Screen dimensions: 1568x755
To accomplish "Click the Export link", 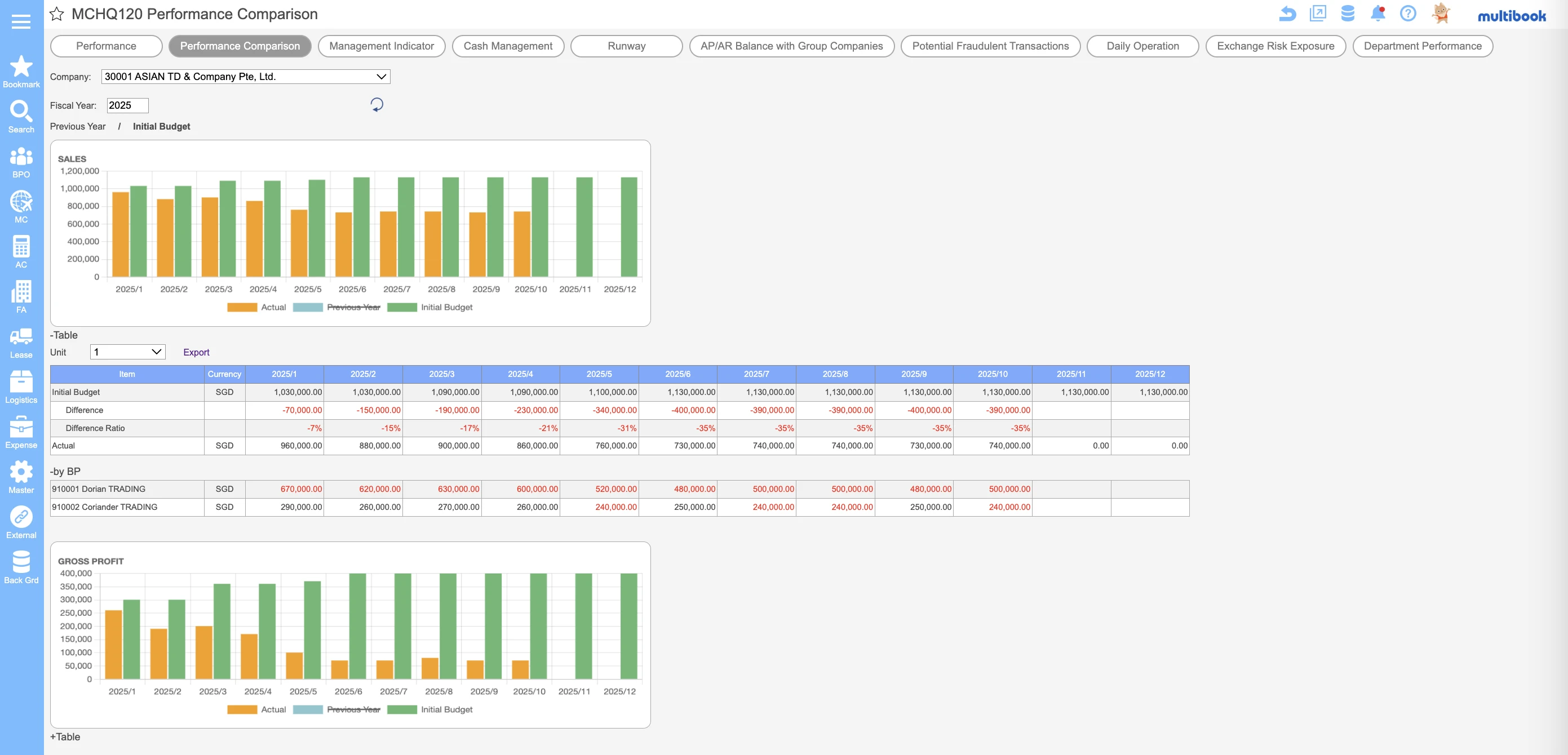I will [x=196, y=352].
